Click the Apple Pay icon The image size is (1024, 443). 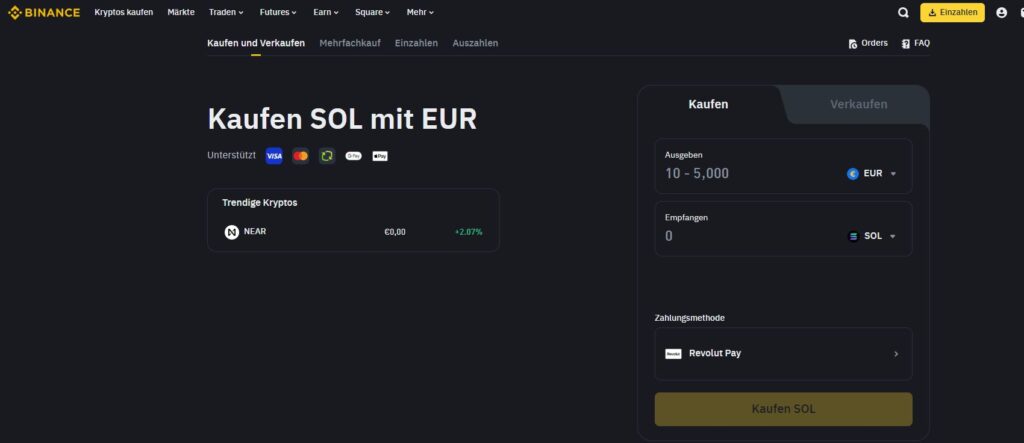click(x=380, y=156)
